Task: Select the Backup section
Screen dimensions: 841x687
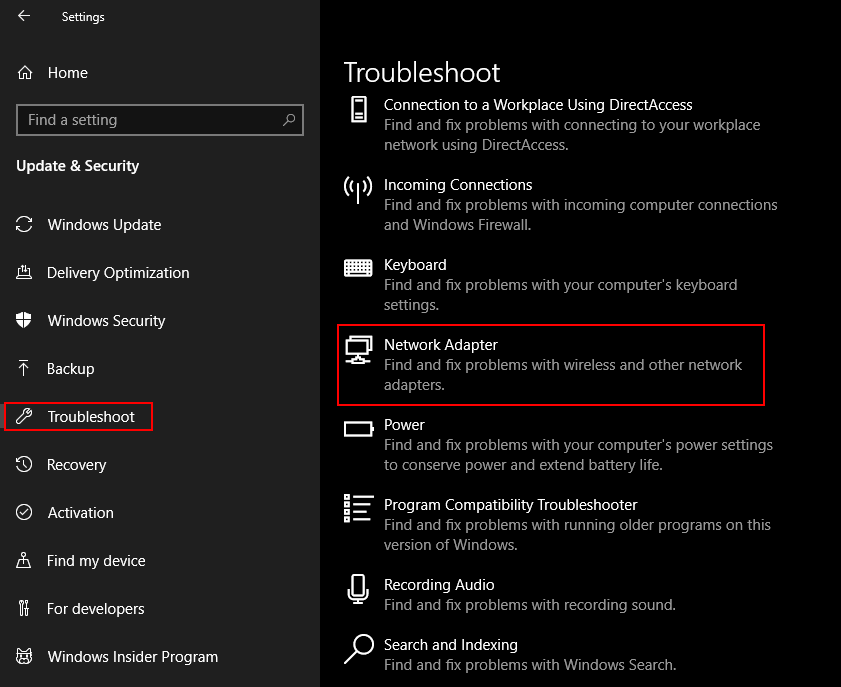Action: (x=70, y=368)
